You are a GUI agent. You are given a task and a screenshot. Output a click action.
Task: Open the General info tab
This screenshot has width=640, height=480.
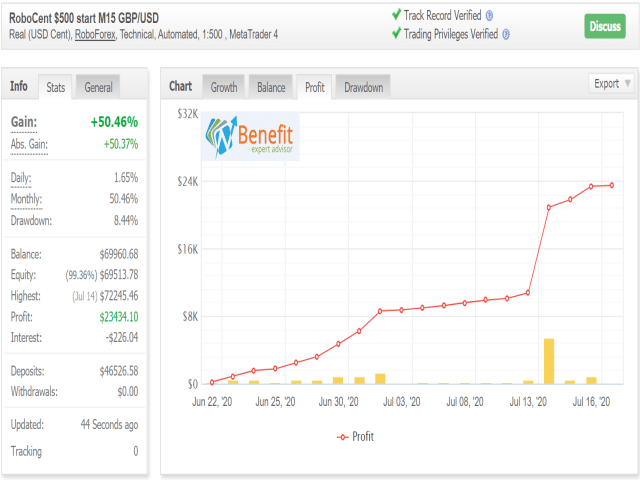tap(98, 87)
